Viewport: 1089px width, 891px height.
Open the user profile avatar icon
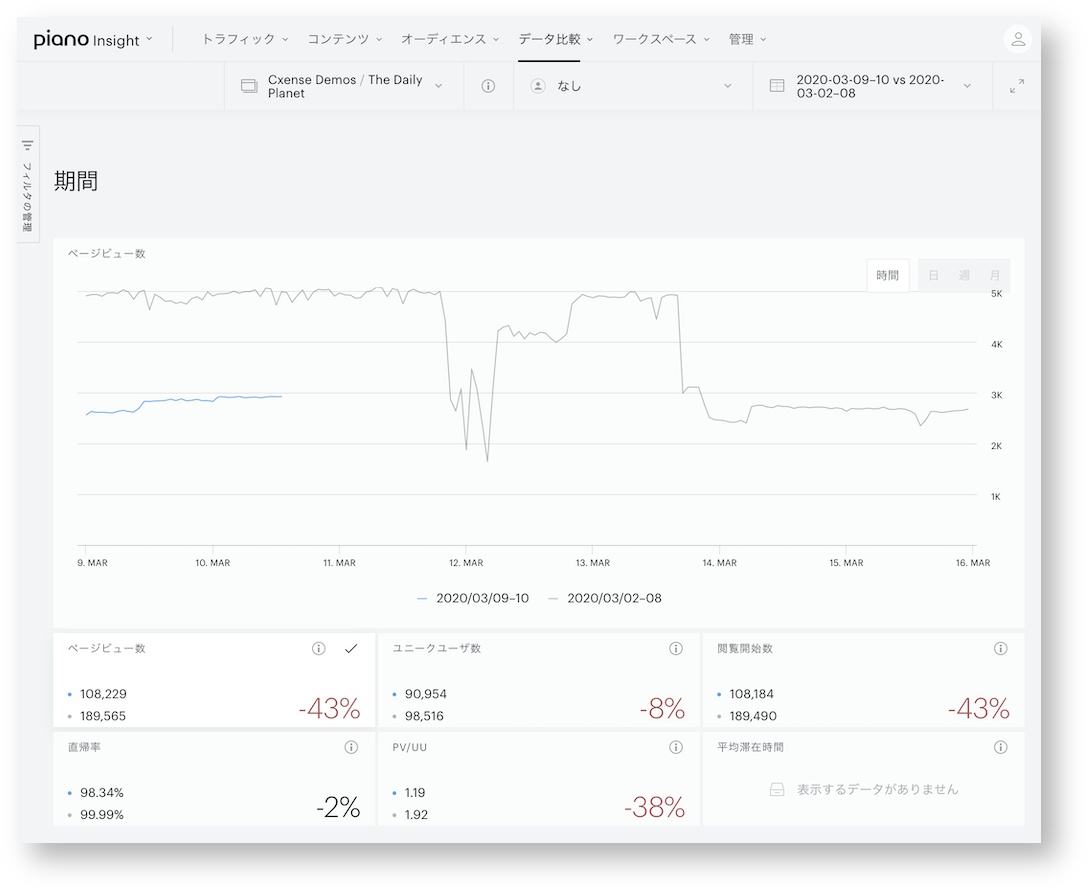1017,39
